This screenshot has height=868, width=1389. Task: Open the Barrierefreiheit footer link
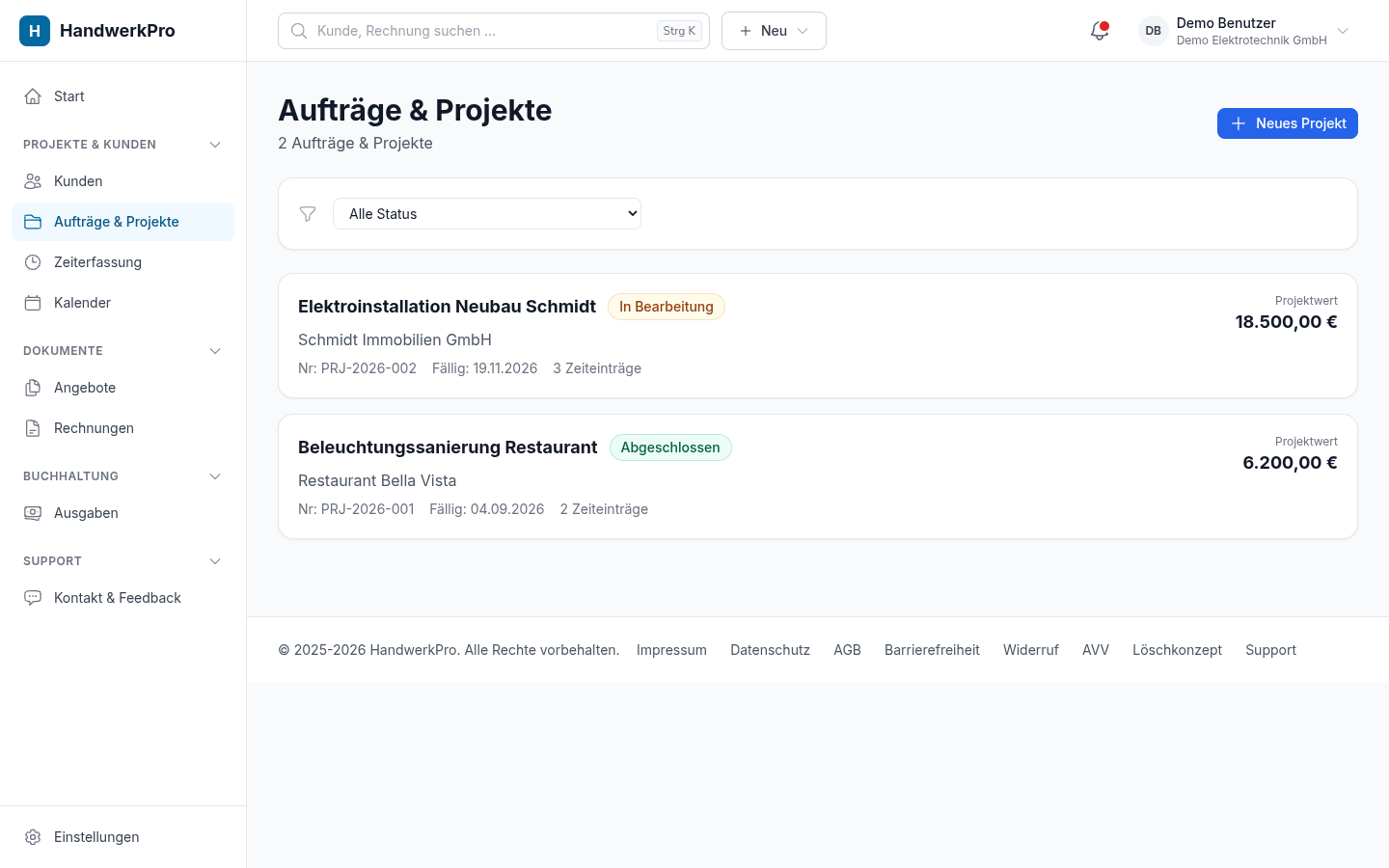point(932,650)
